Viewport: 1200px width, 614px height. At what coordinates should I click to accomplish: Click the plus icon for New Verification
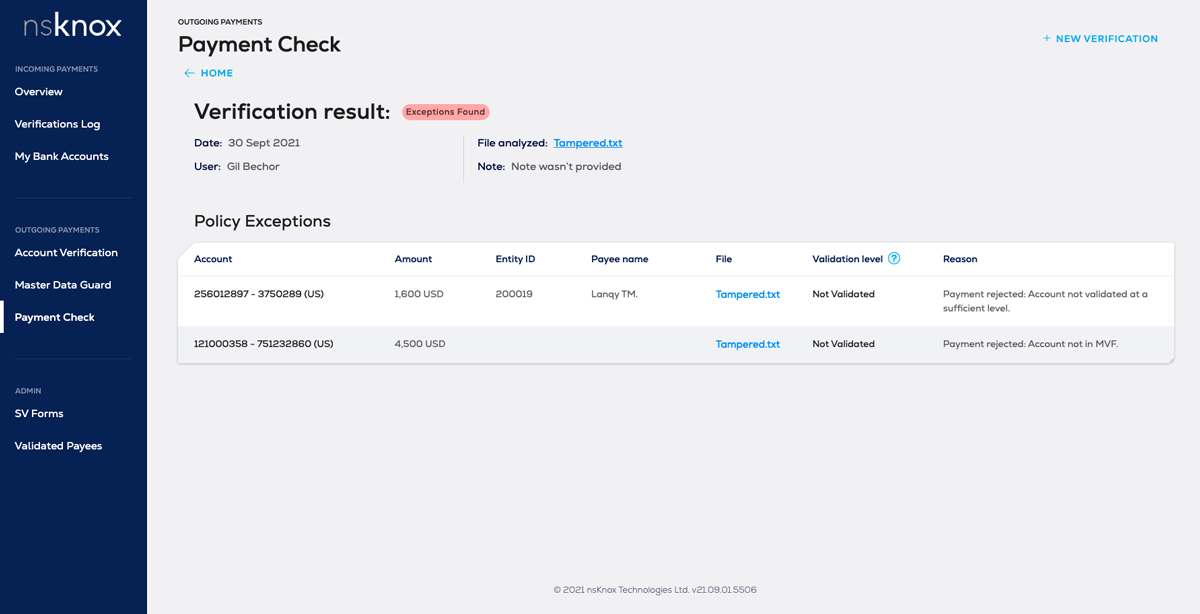point(1047,39)
